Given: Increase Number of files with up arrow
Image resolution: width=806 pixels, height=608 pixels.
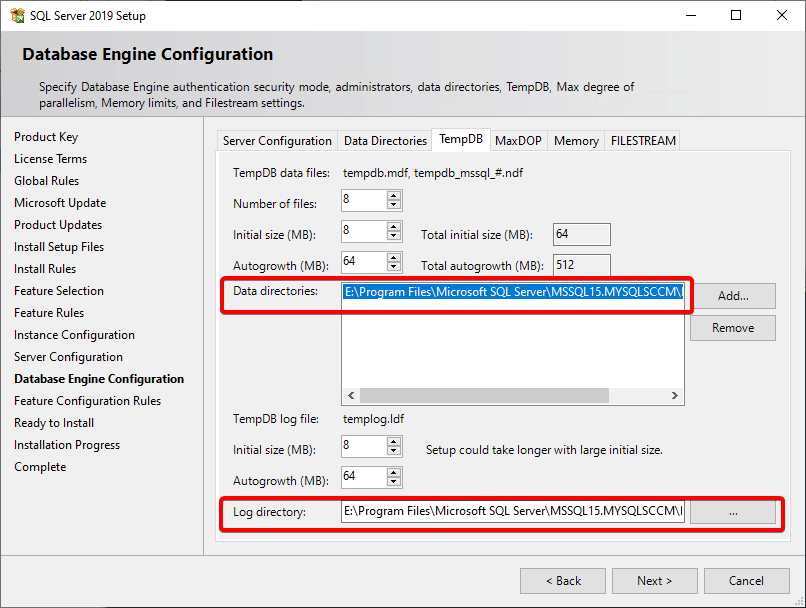Looking at the screenshot, I should [x=394, y=196].
